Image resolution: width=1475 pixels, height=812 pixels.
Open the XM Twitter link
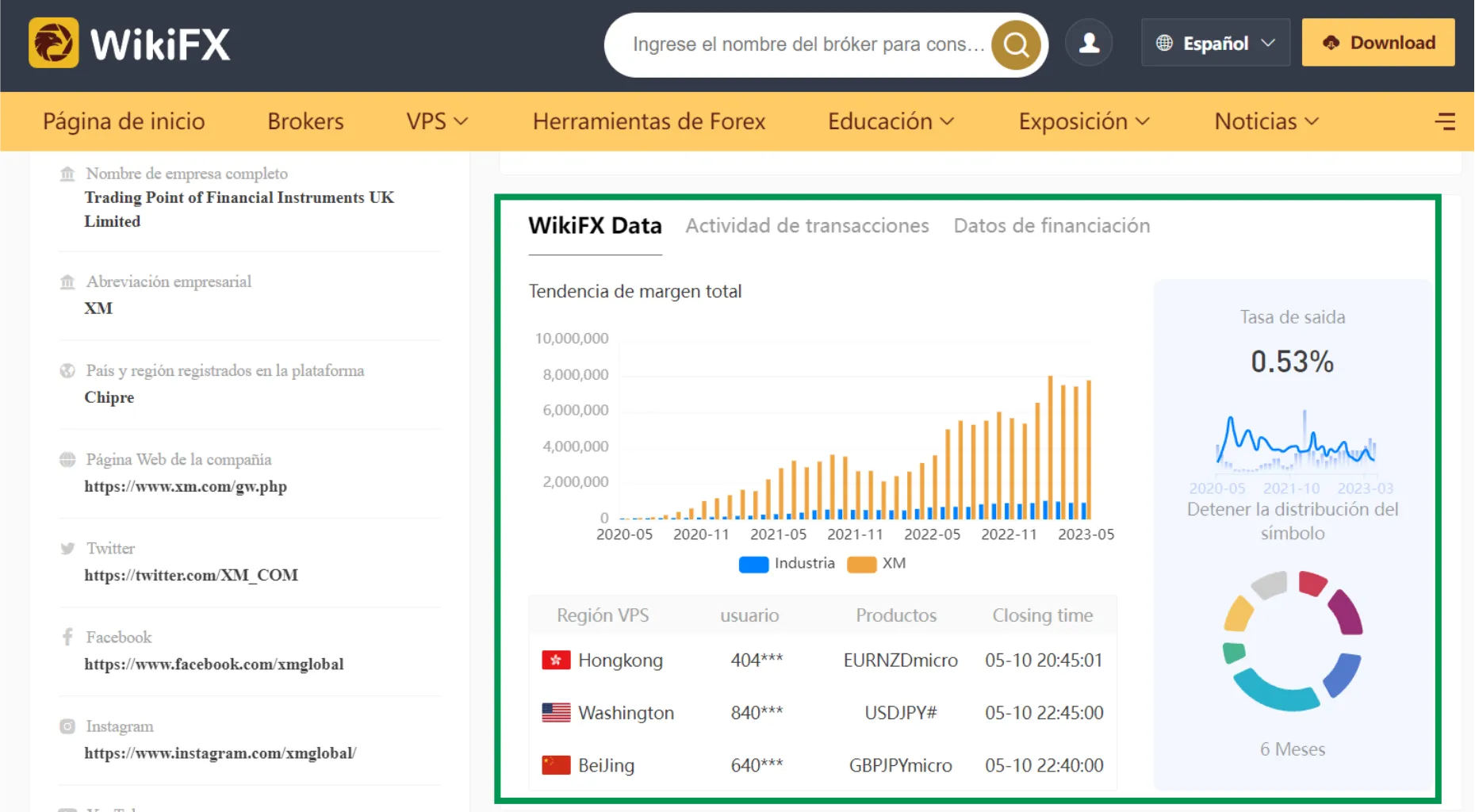191,575
